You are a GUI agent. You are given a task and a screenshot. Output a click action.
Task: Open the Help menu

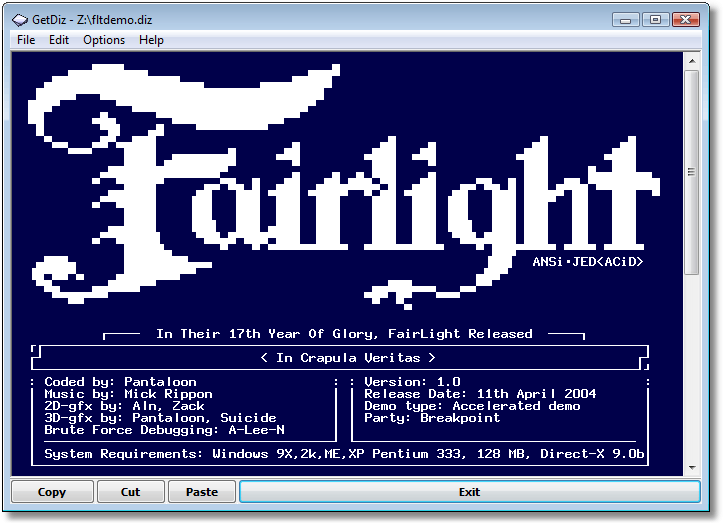tap(151, 40)
